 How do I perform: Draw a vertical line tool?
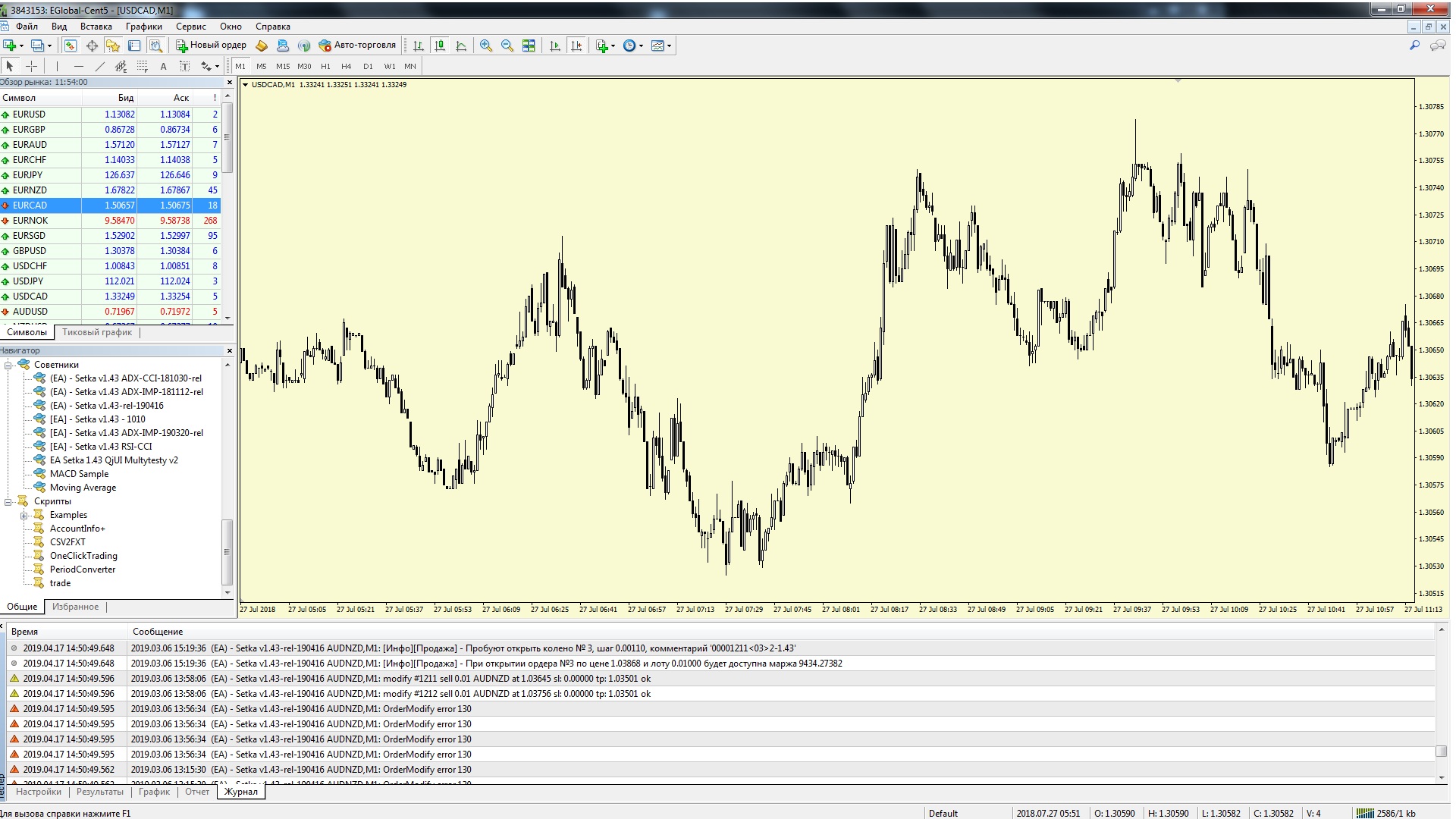57,66
